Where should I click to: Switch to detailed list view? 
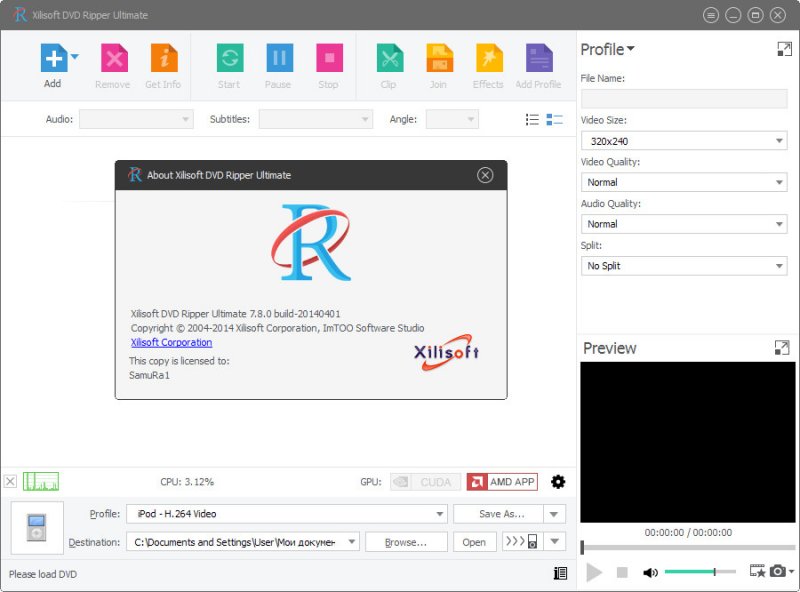pyautogui.click(x=554, y=119)
